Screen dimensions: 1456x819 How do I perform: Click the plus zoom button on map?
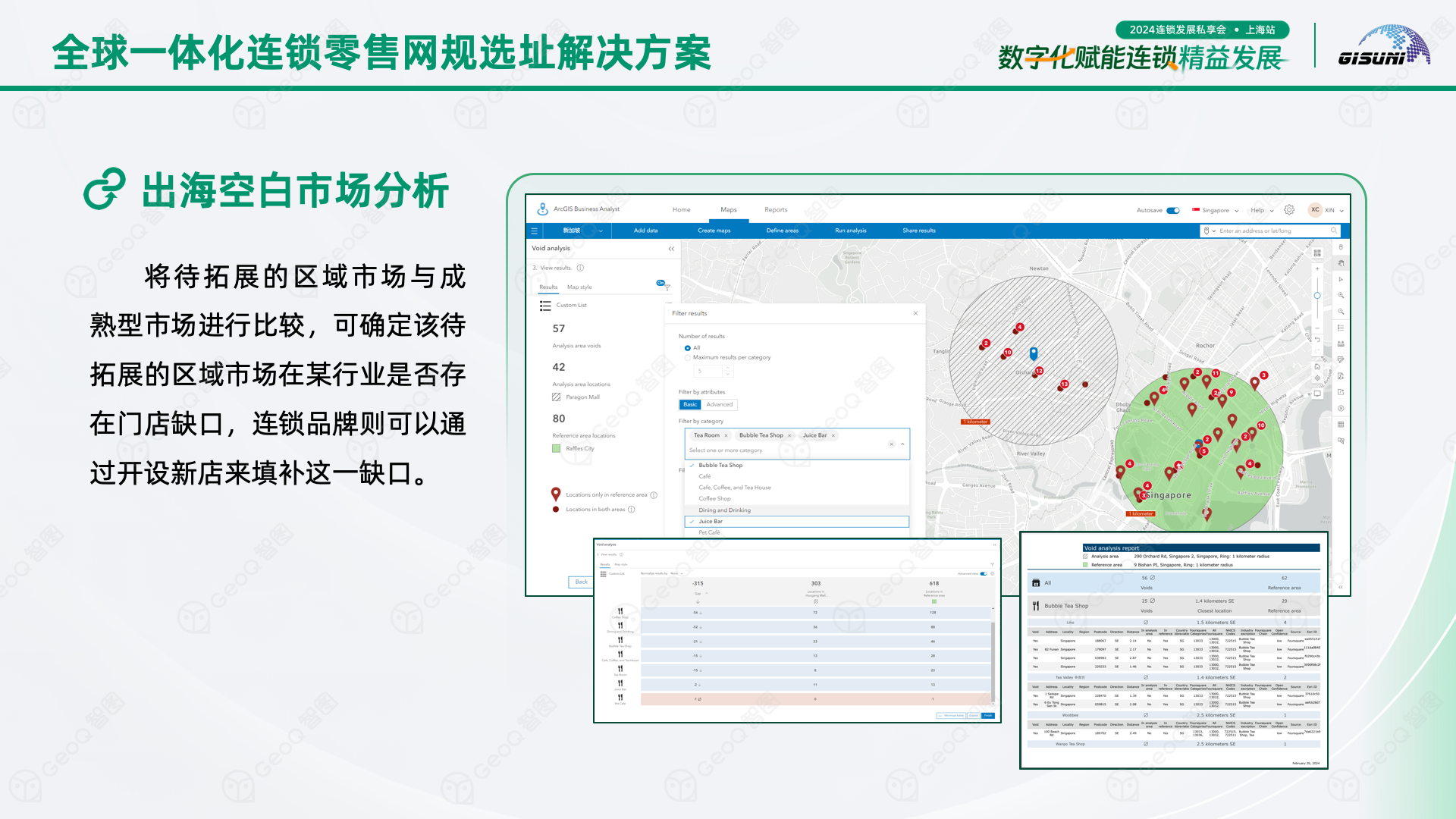point(1317,269)
